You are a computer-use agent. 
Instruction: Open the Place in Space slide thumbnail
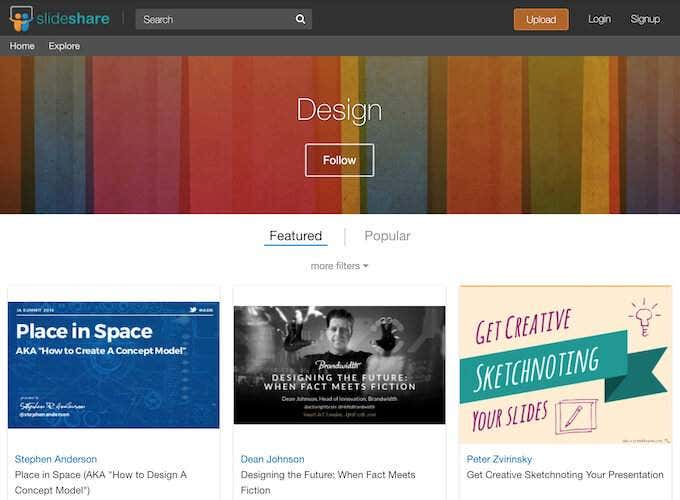point(113,364)
